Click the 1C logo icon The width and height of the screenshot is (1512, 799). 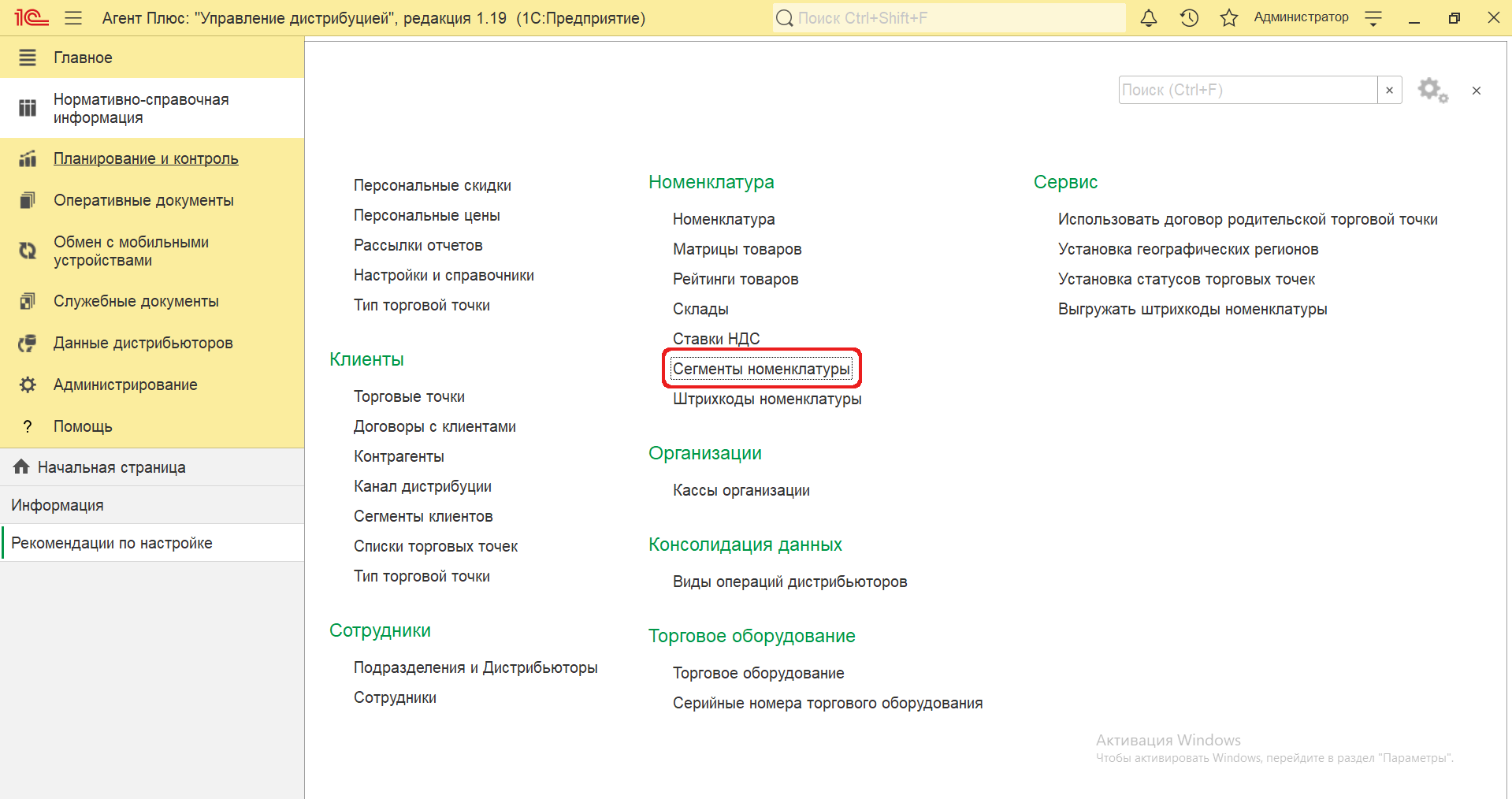click(32, 17)
